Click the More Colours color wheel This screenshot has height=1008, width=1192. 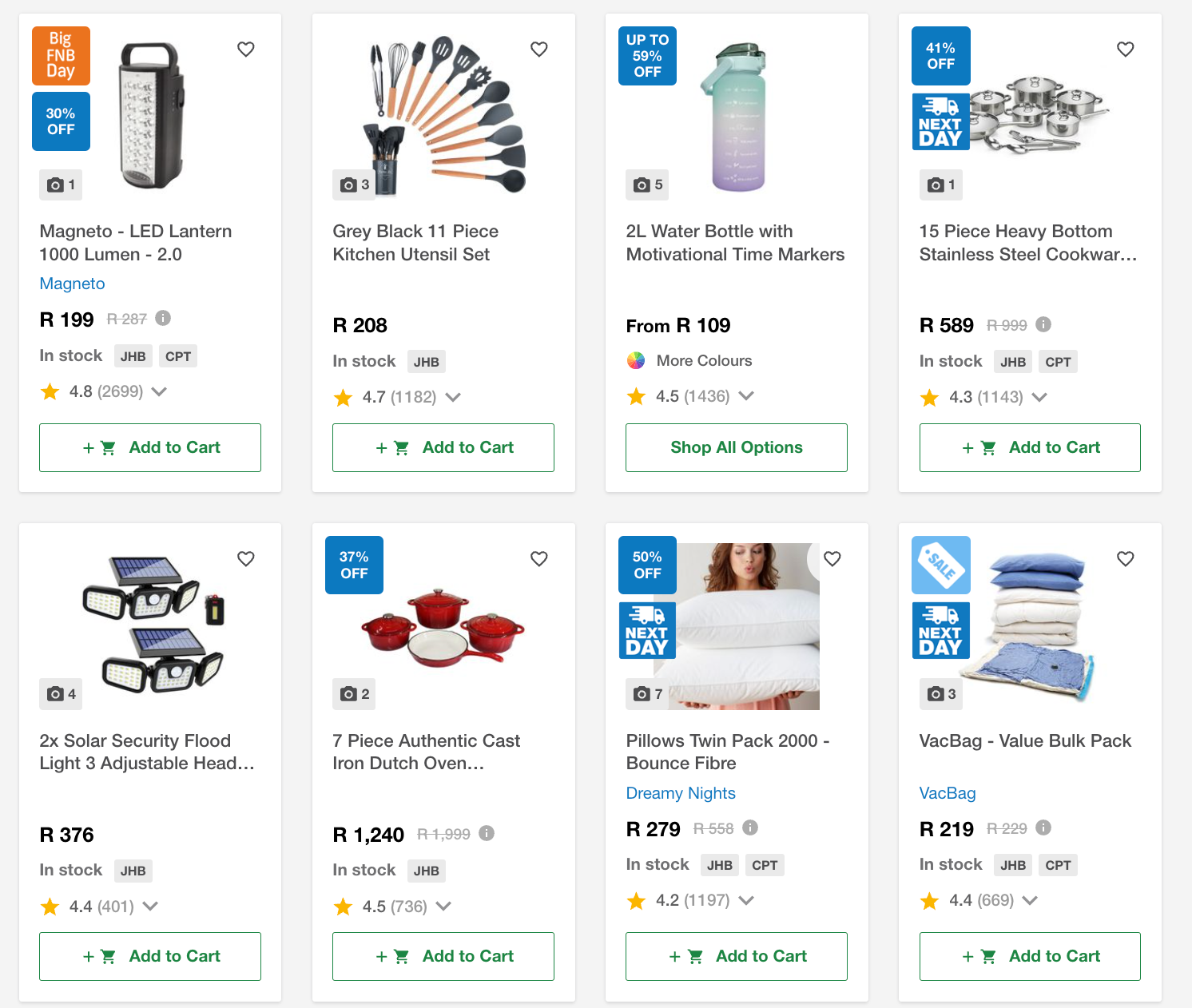(636, 360)
